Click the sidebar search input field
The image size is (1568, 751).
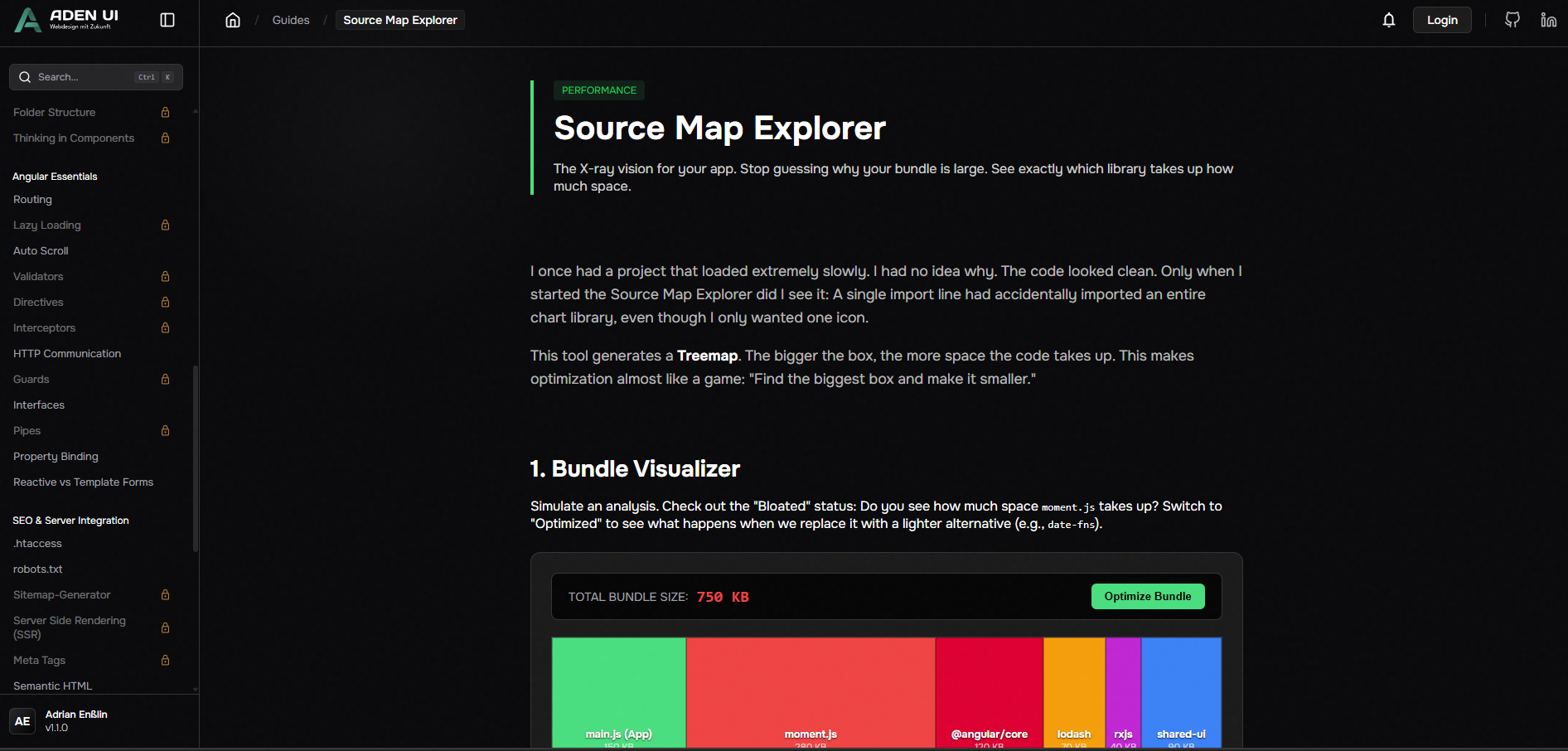click(x=95, y=76)
